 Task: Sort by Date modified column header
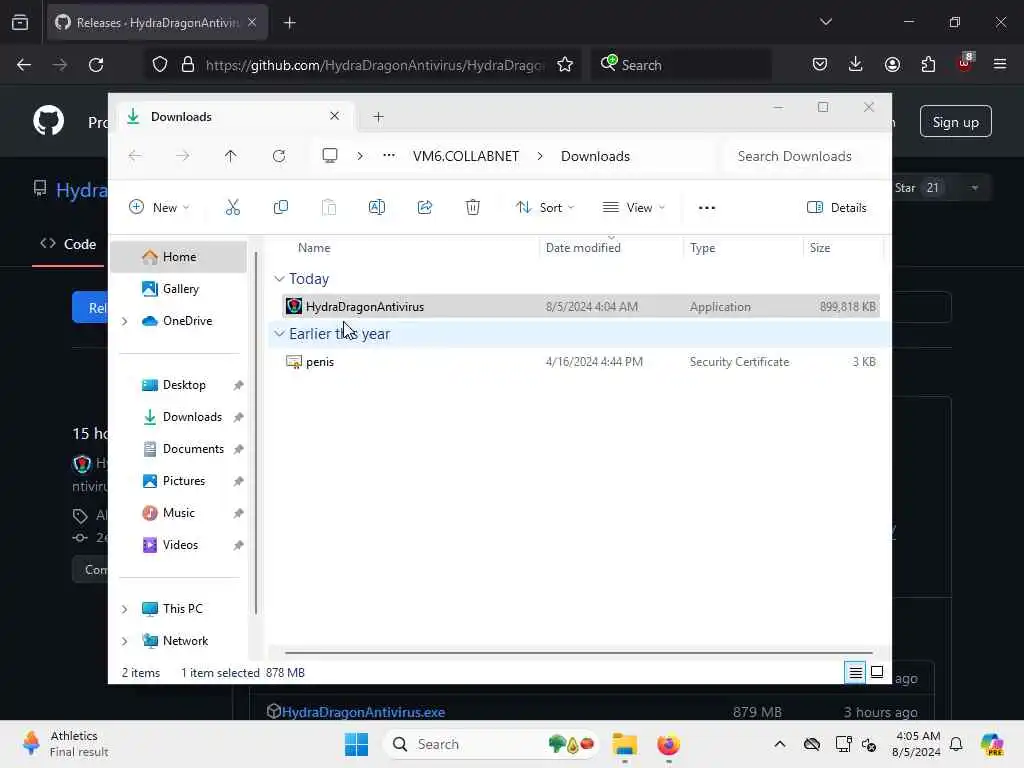pyautogui.click(x=583, y=248)
